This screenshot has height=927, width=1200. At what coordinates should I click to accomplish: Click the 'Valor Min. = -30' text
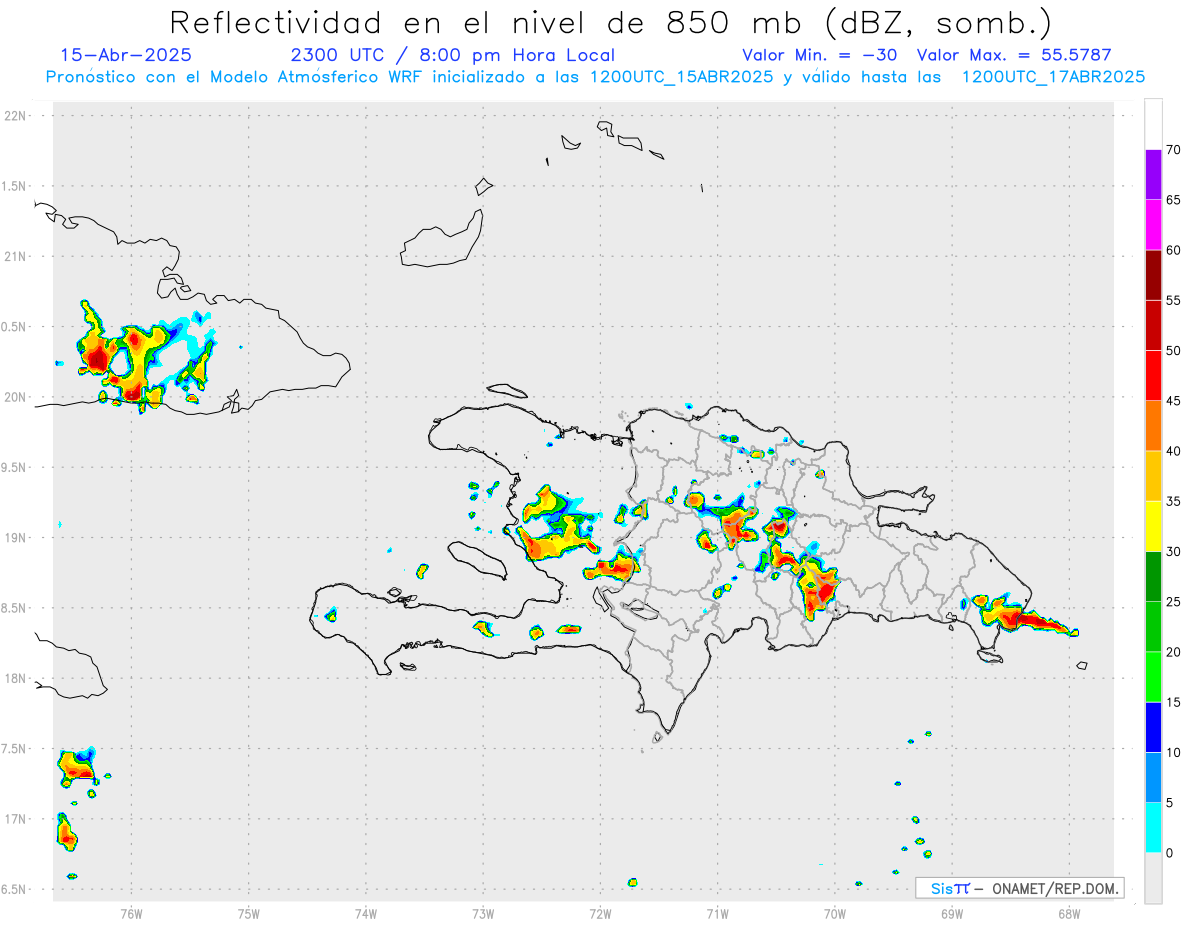[820, 55]
